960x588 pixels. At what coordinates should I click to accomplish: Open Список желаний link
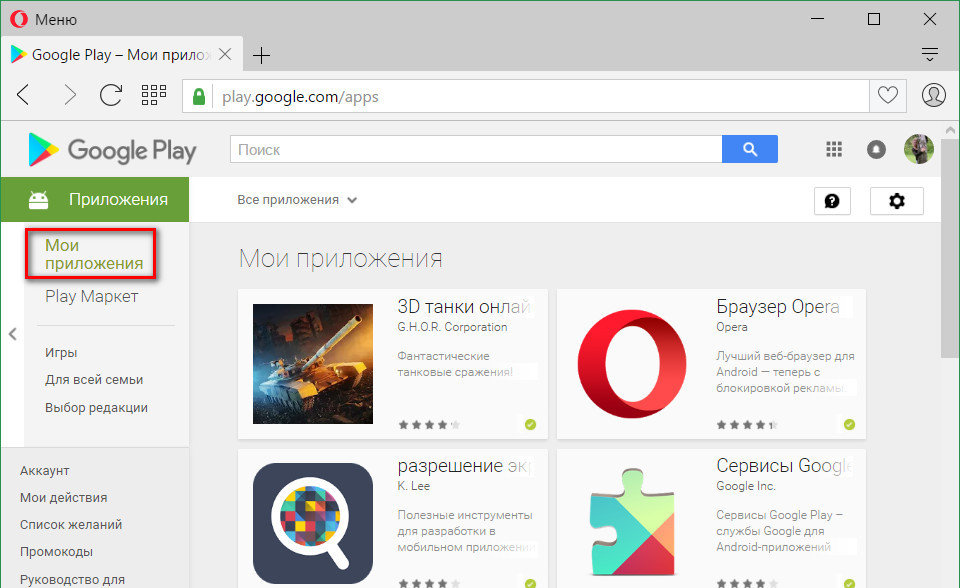[71, 524]
